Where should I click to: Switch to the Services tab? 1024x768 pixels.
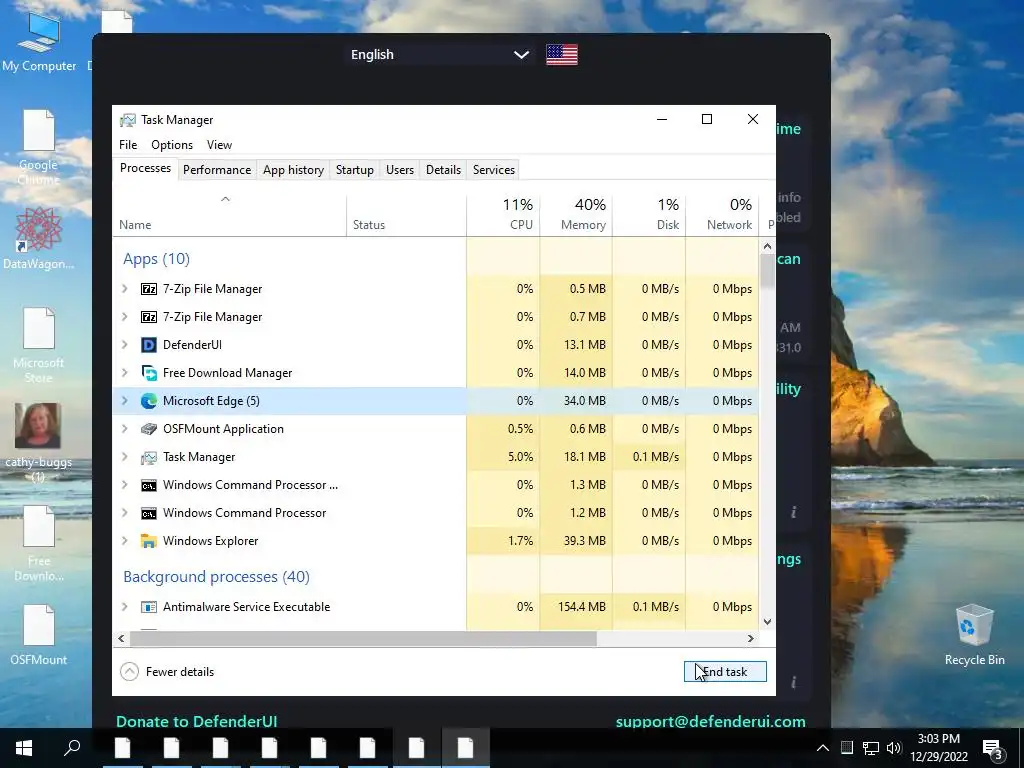pos(494,170)
